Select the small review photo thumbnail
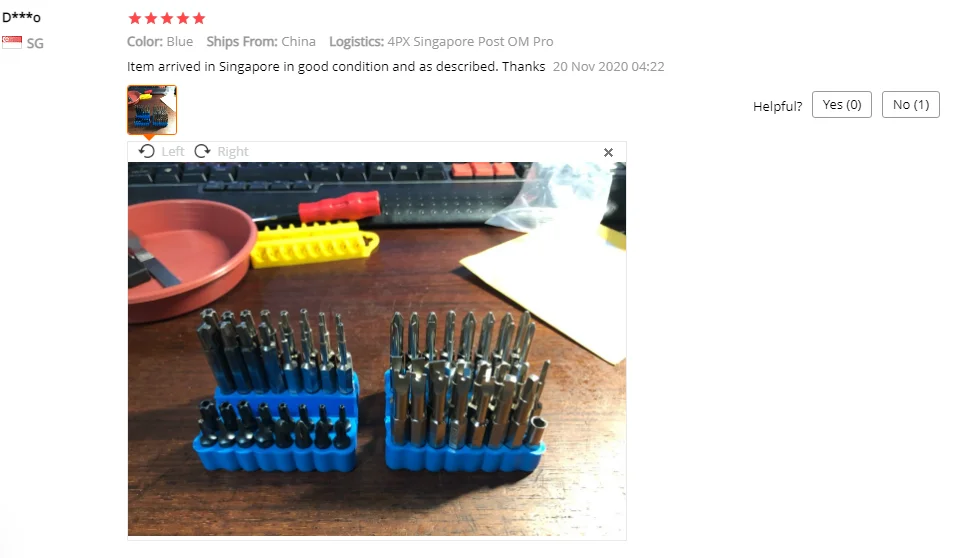 point(152,110)
